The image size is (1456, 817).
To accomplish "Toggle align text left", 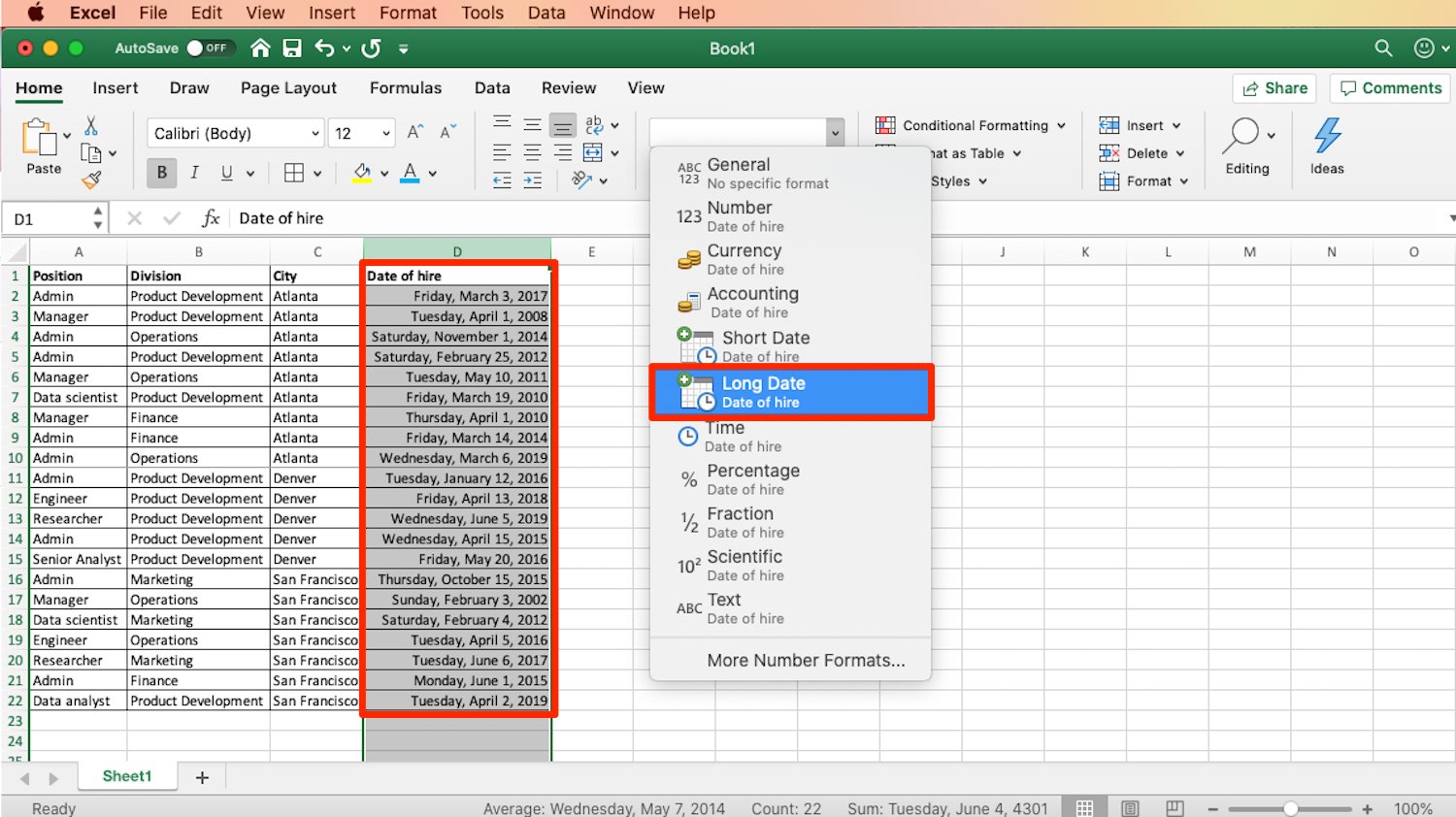I will click(502, 152).
